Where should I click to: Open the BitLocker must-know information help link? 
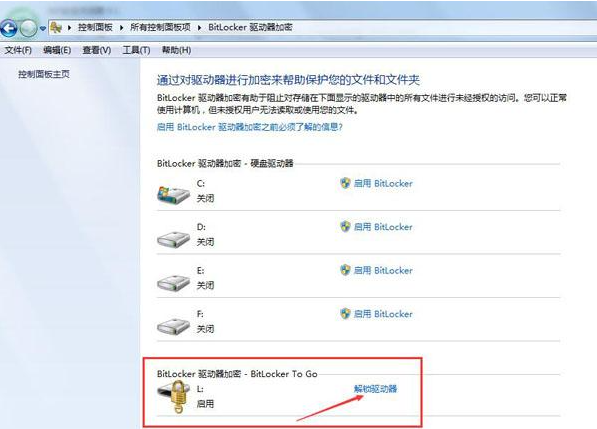point(250,127)
